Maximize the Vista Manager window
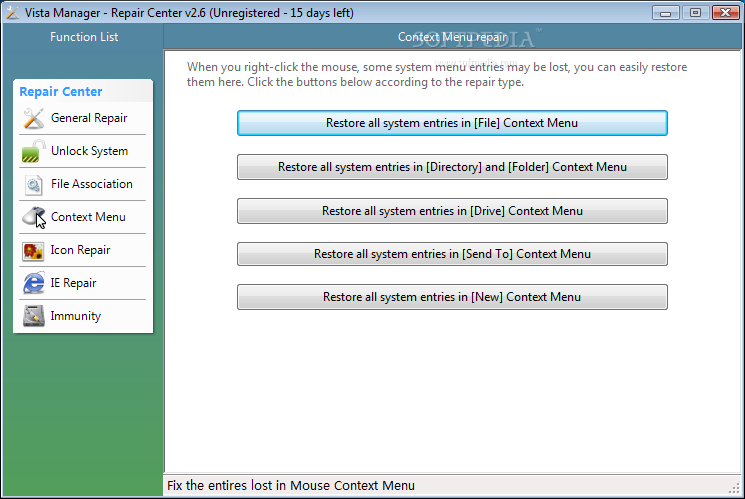 (x=695, y=13)
